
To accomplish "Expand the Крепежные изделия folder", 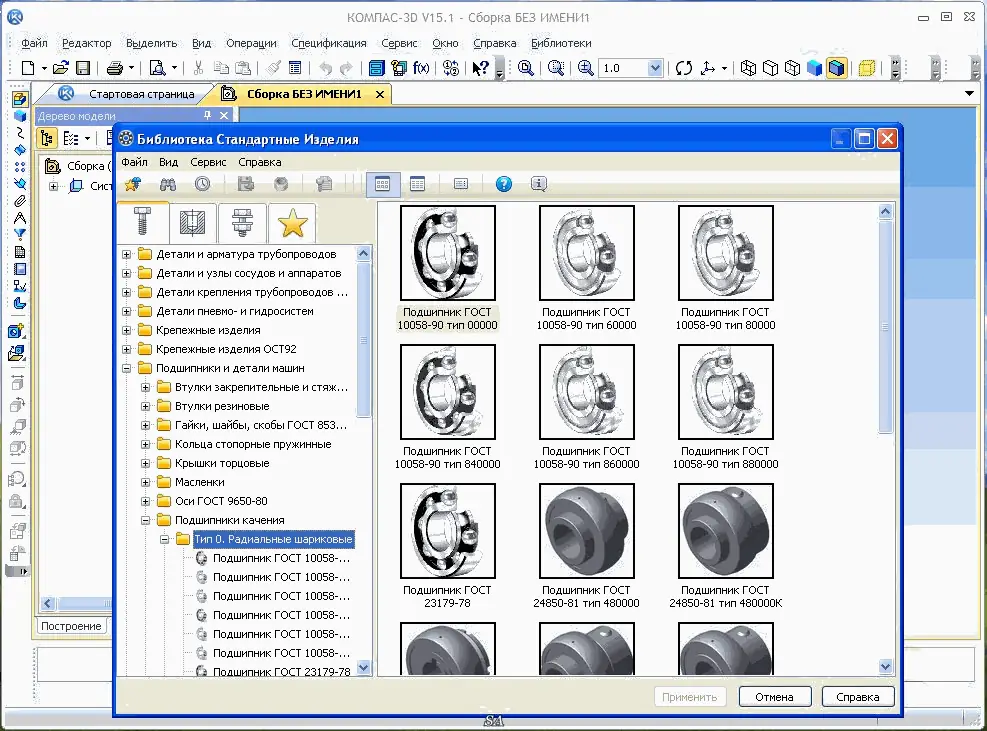I will tap(127, 330).
